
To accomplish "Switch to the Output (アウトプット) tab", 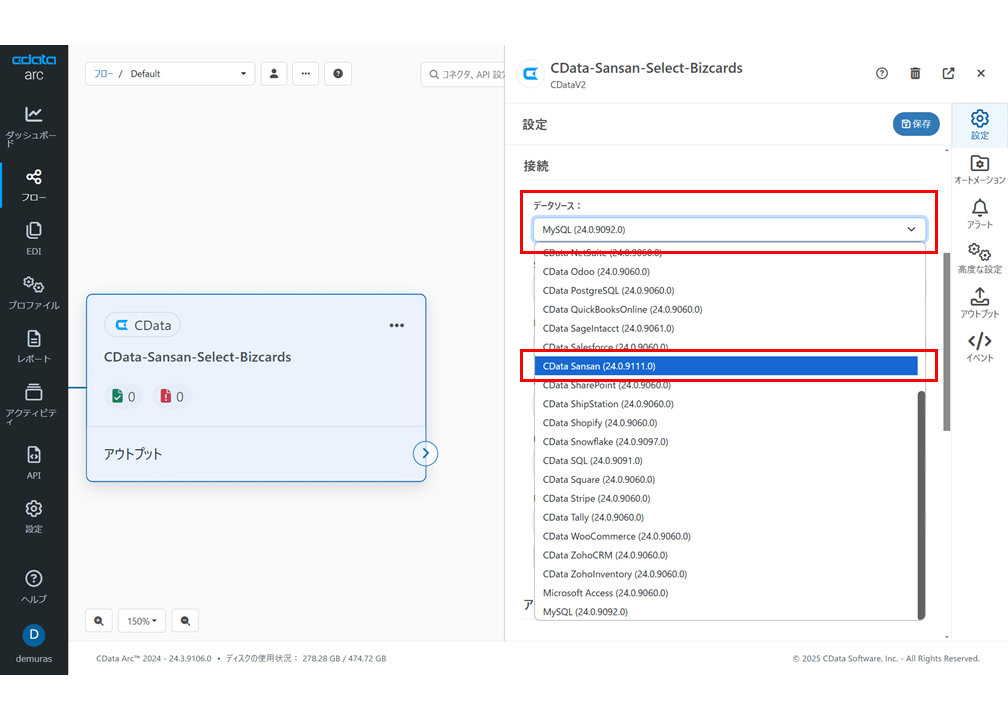I will click(980, 303).
